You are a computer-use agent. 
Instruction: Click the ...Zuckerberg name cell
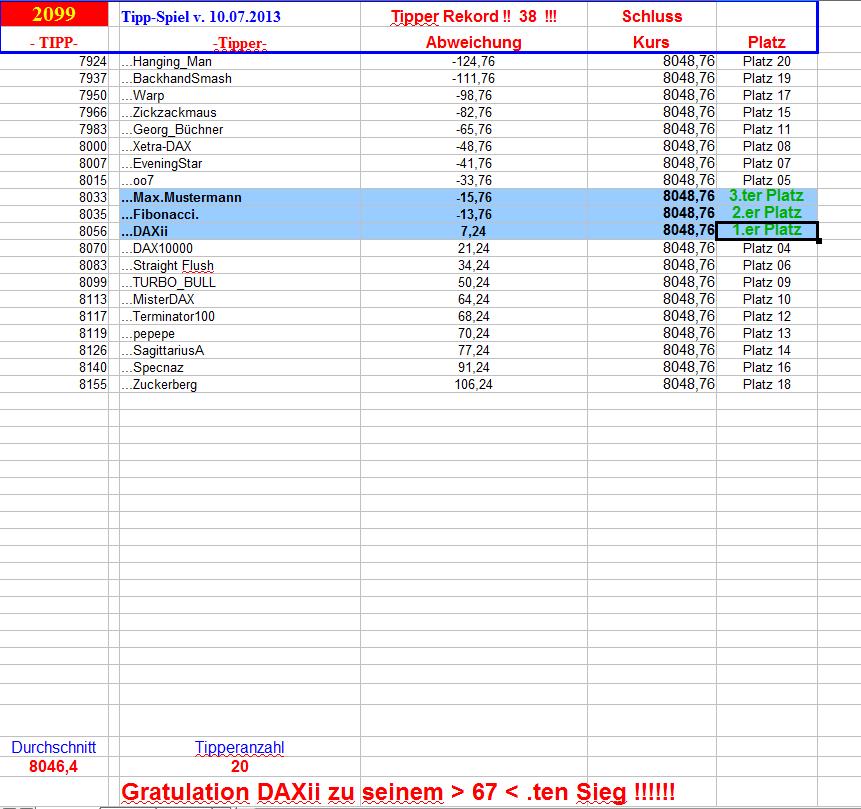[239, 385]
